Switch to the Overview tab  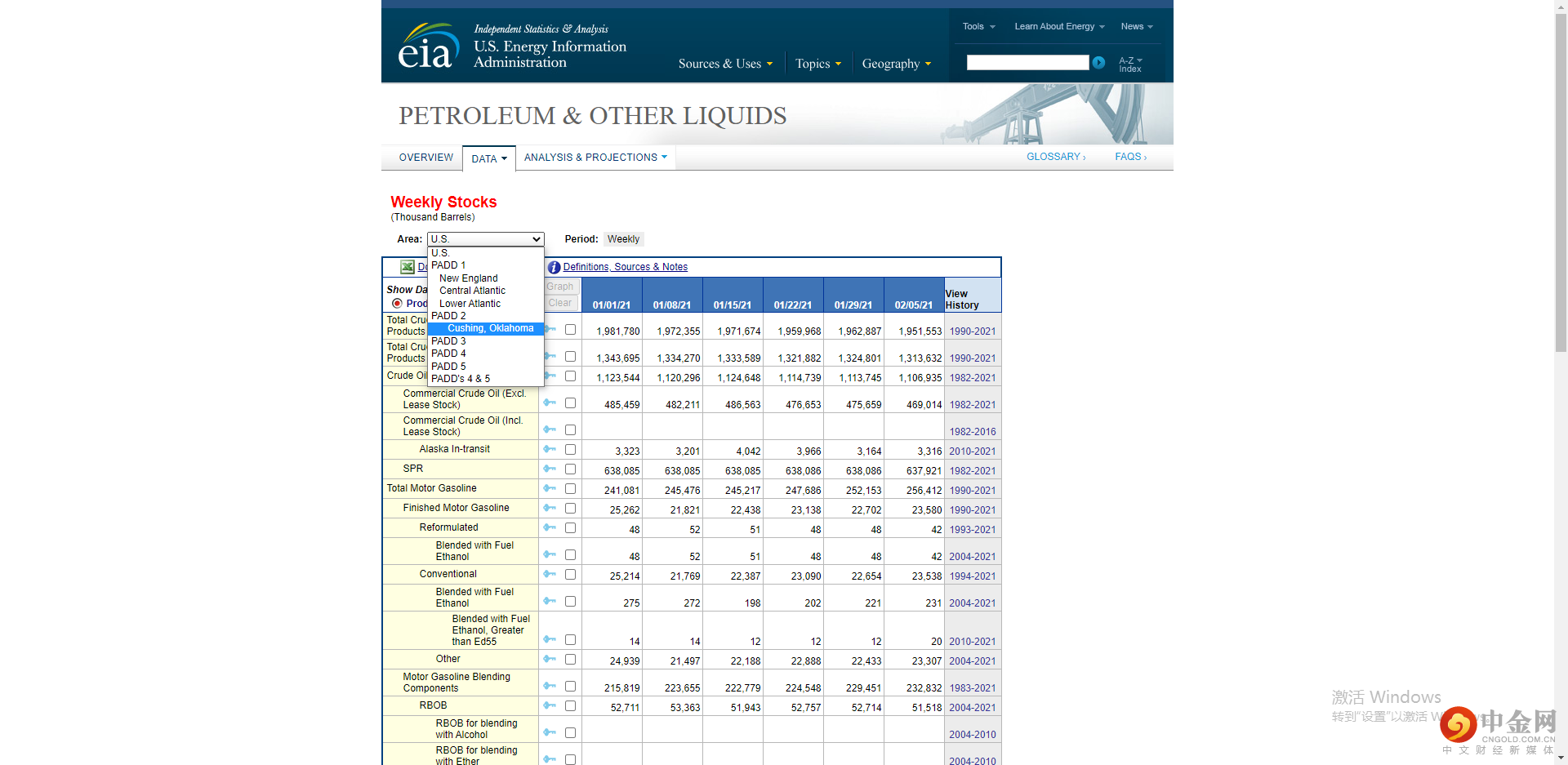425,158
